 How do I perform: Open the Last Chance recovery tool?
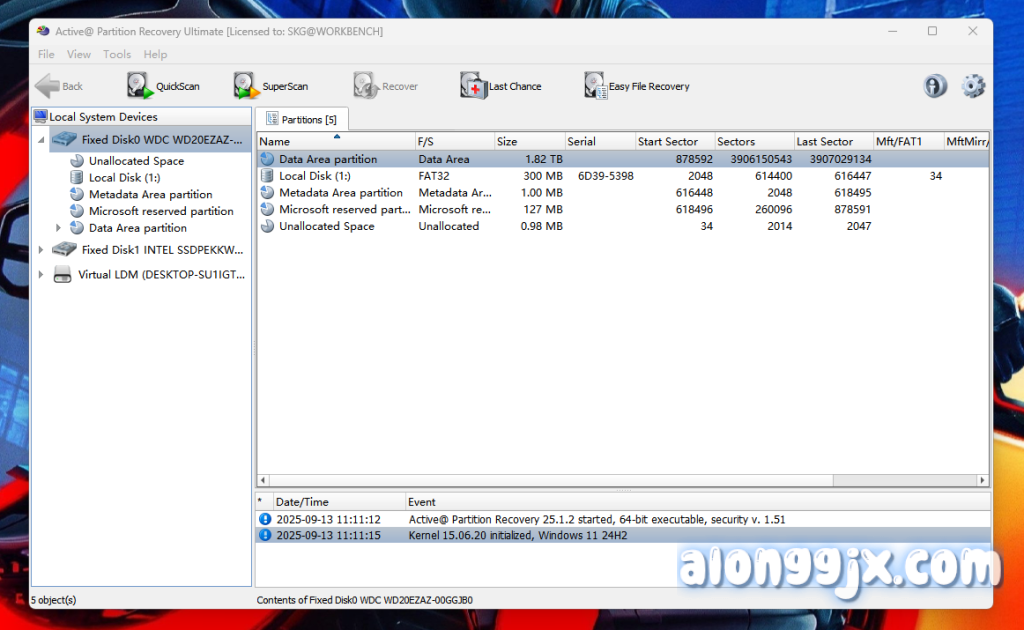click(x=501, y=86)
